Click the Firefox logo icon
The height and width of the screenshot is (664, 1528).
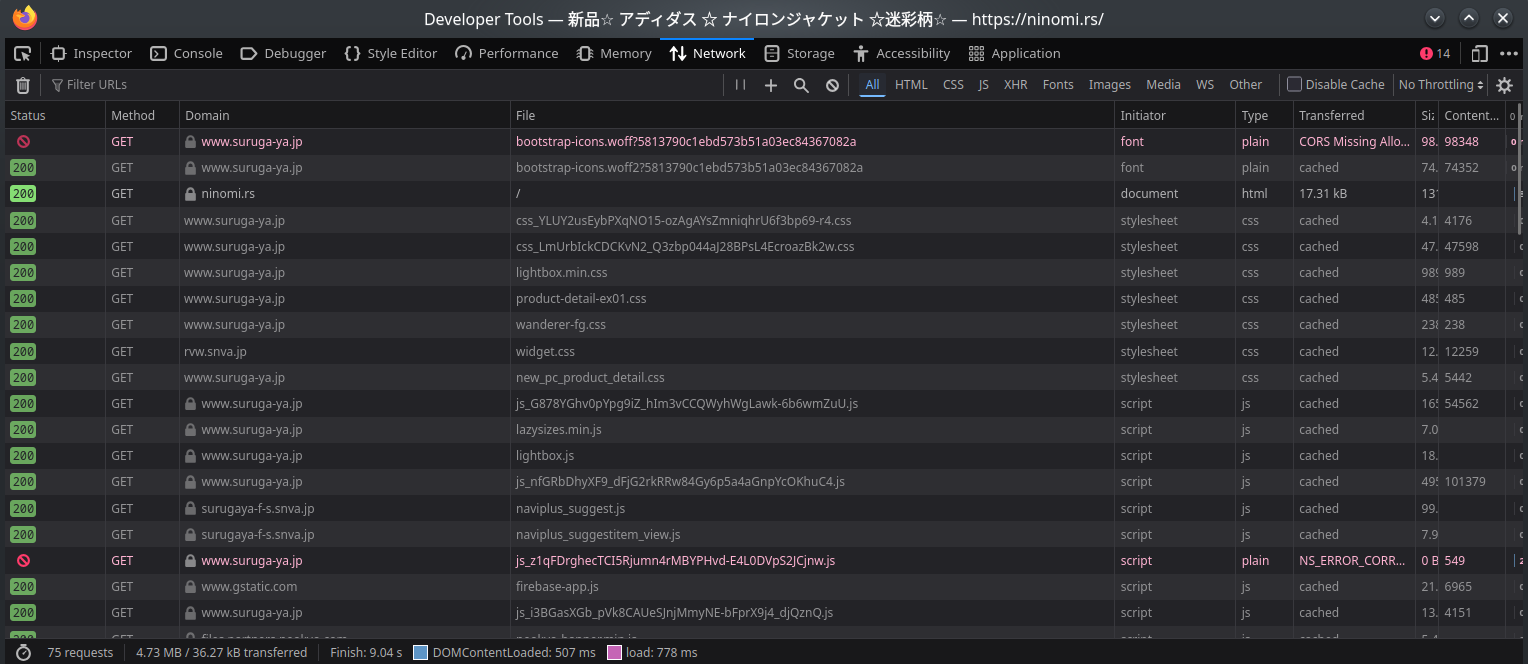point(24,18)
